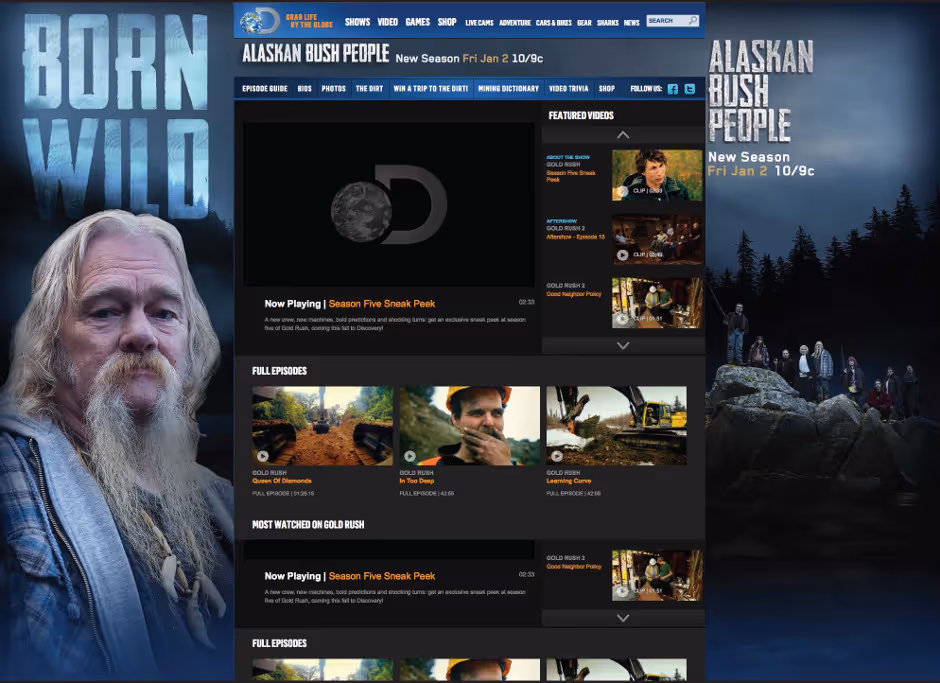Click the Discovery globe logo
This screenshot has width=940, height=683.
(x=260, y=22)
